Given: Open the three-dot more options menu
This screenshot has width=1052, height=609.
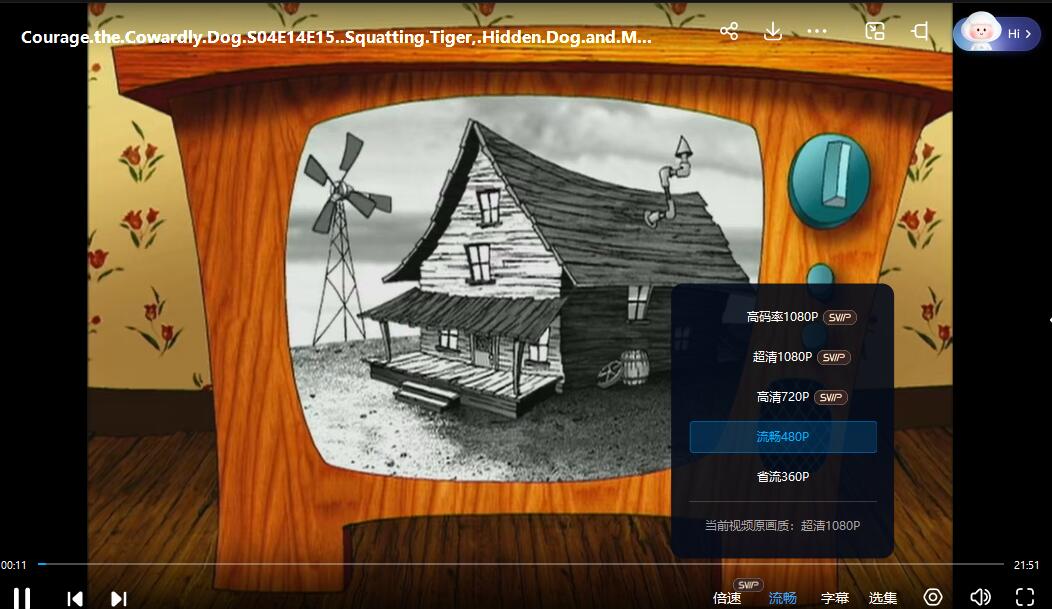Looking at the screenshot, I should pos(817,31).
